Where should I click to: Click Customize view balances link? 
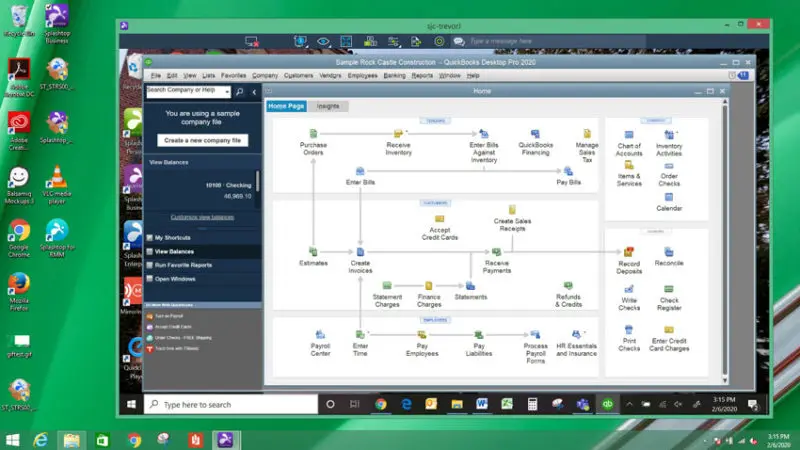202,217
